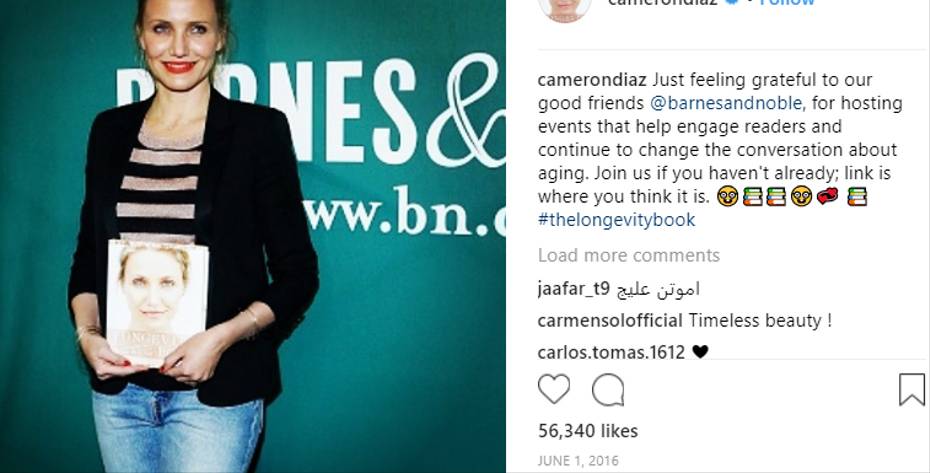Click the verified badge beside the username
This screenshot has width=930, height=473.
click(731, 2)
